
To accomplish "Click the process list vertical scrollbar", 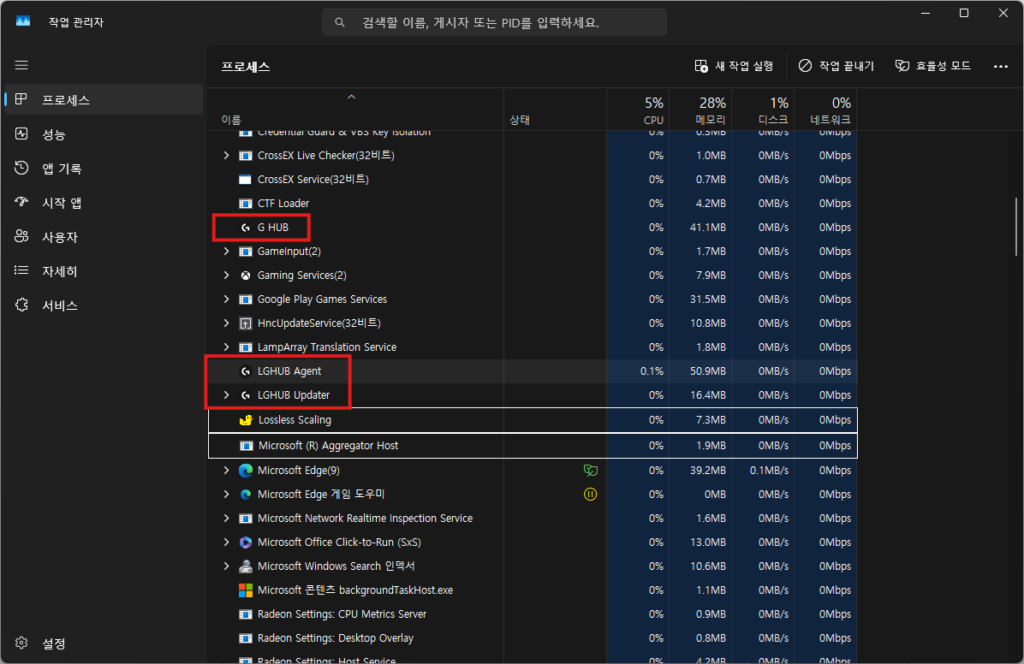I will point(1016,227).
